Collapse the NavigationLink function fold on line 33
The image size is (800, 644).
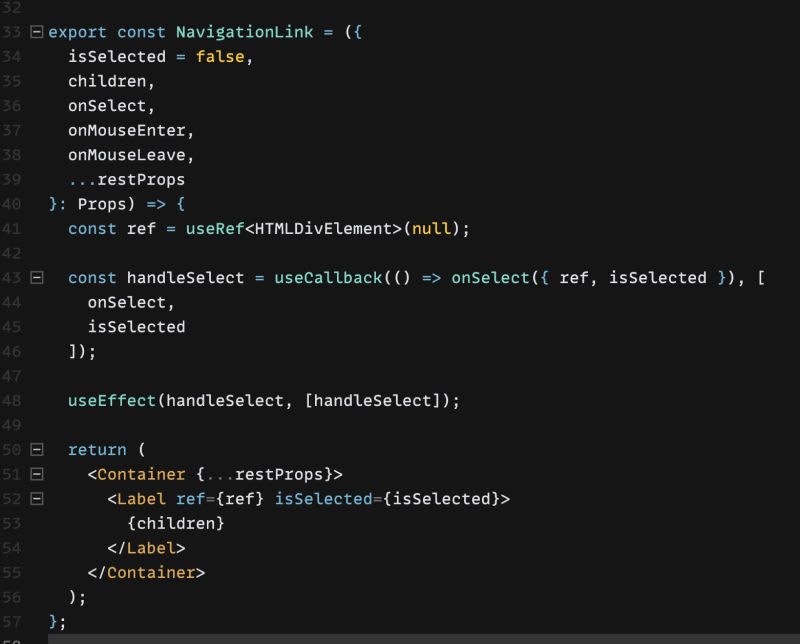click(x=37, y=32)
